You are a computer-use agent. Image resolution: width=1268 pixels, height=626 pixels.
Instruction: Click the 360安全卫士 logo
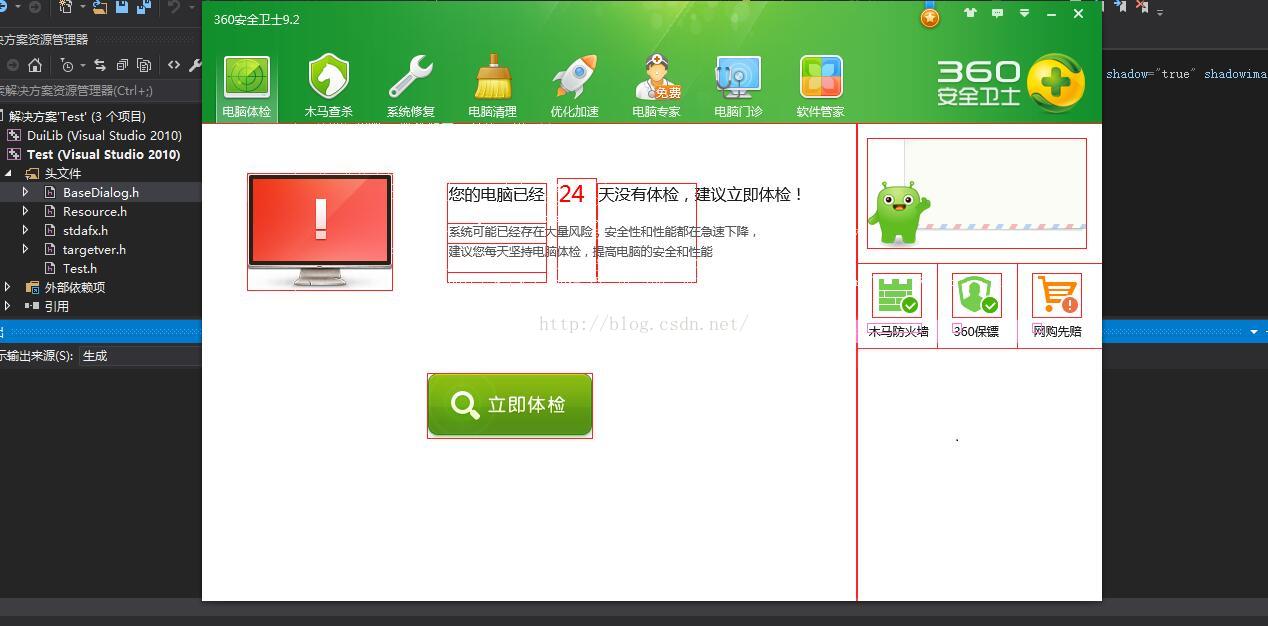[1010, 83]
